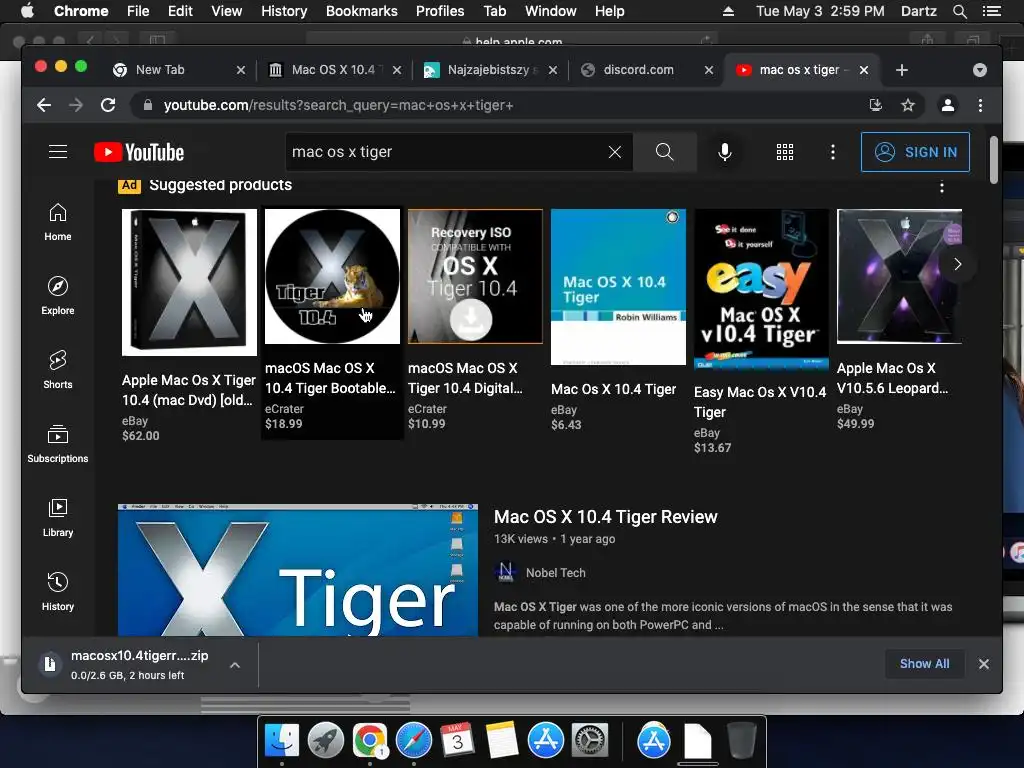The width and height of the screenshot is (1024, 768).
Task: Open Apple Mac Os X Leopard product listing
Action: point(899,319)
